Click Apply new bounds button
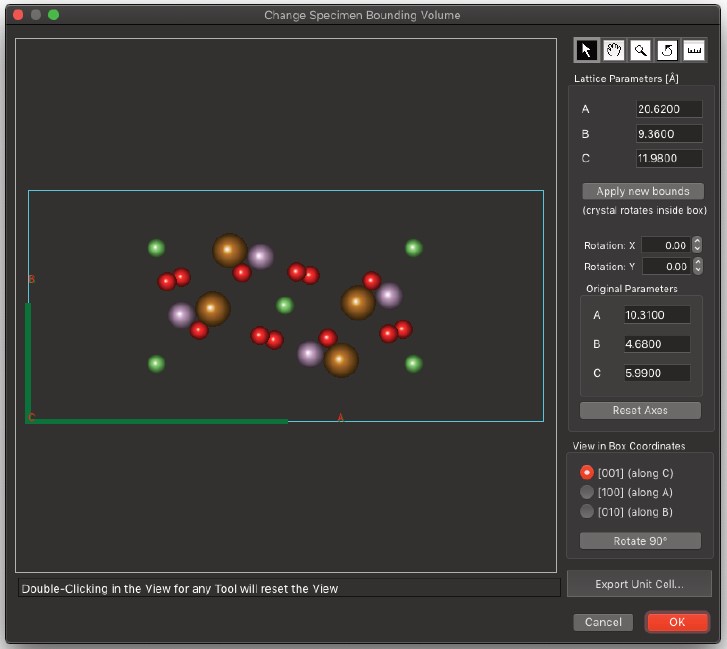 (x=643, y=191)
